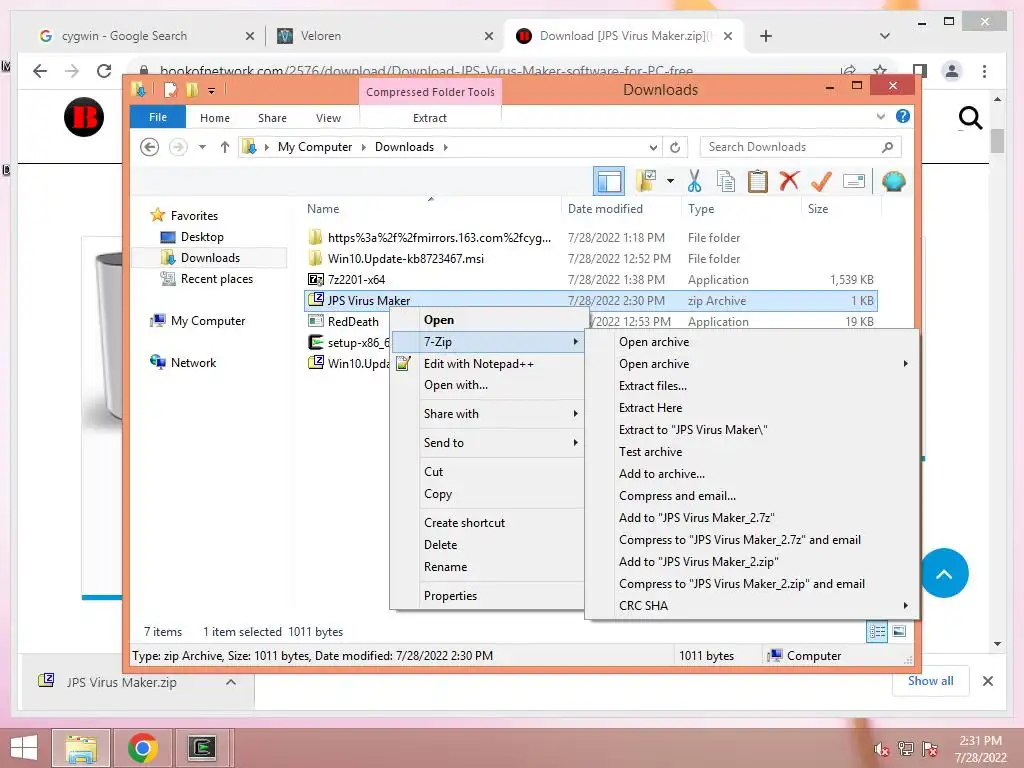Select the 7z2201-x64 file row
Screen dimensions: 1024x768
point(591,280)
